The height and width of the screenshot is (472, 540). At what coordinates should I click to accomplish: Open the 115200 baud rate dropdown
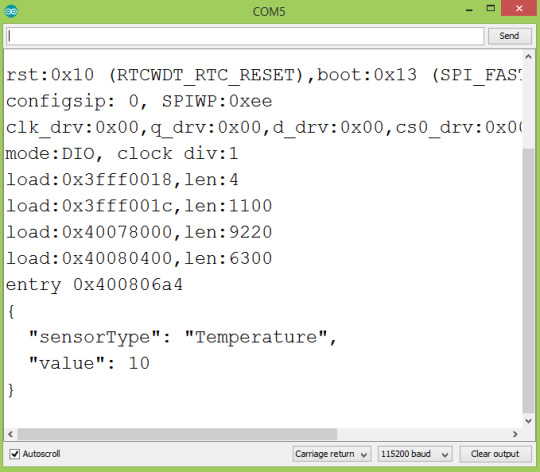pyautogui.click(x=415, y=454)
